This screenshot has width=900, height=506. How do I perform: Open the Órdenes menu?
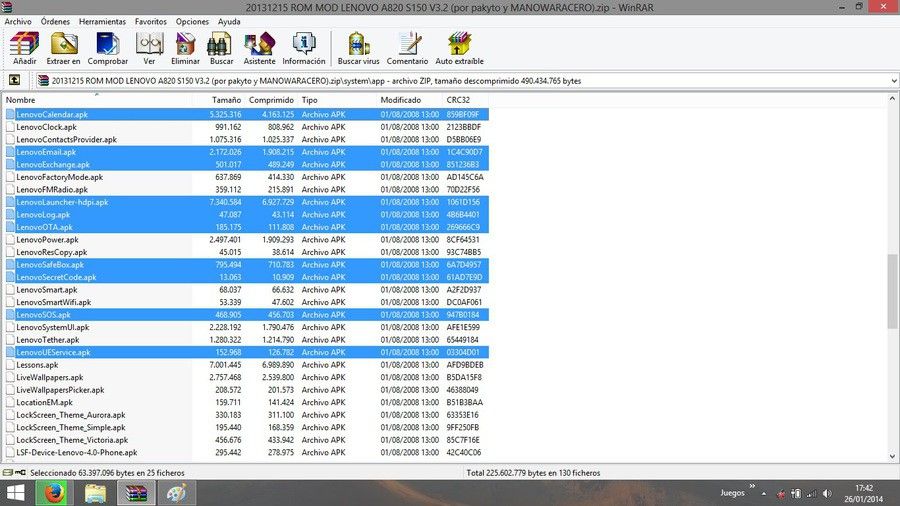point(55,21)
